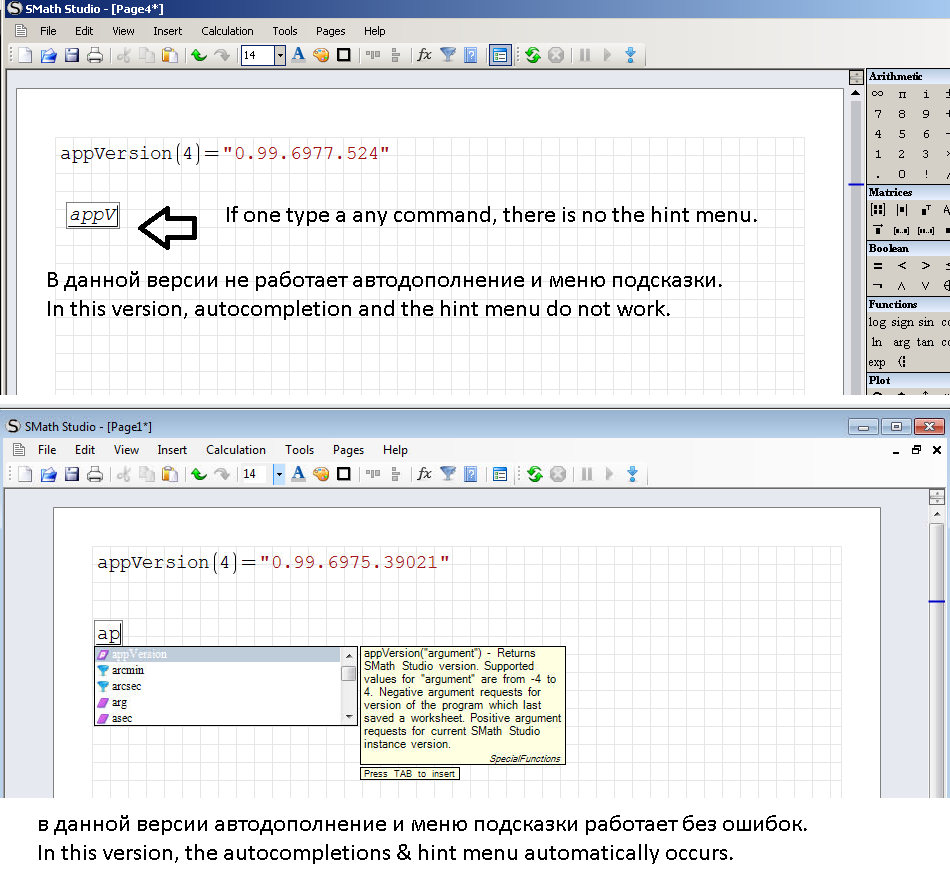Open the file folder icon in the Page4 window
The height and width of the screenshot is (882, 950).
(48, 55)
